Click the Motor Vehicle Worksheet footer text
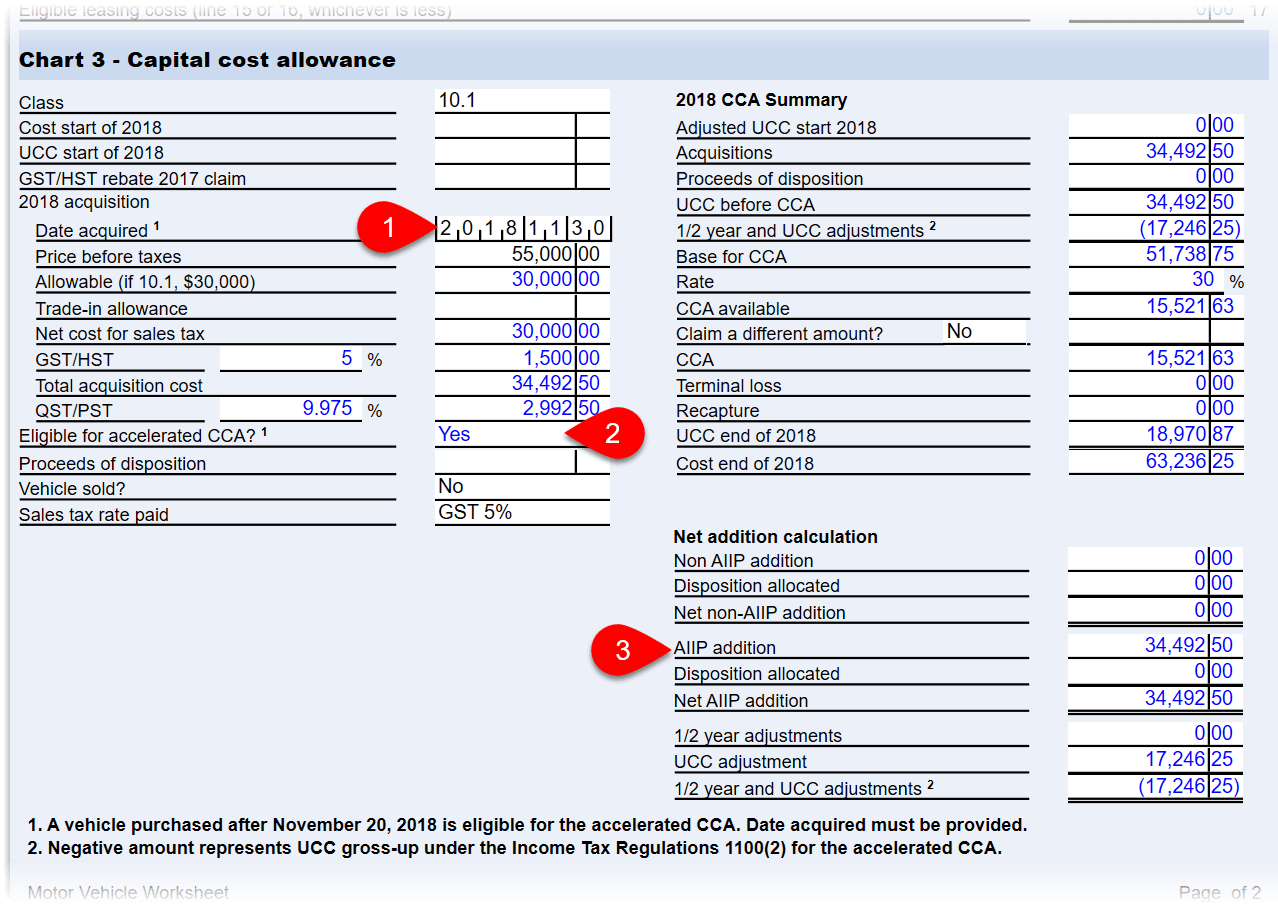Viewport: 1278px width, 908px height. coord(128,892)
